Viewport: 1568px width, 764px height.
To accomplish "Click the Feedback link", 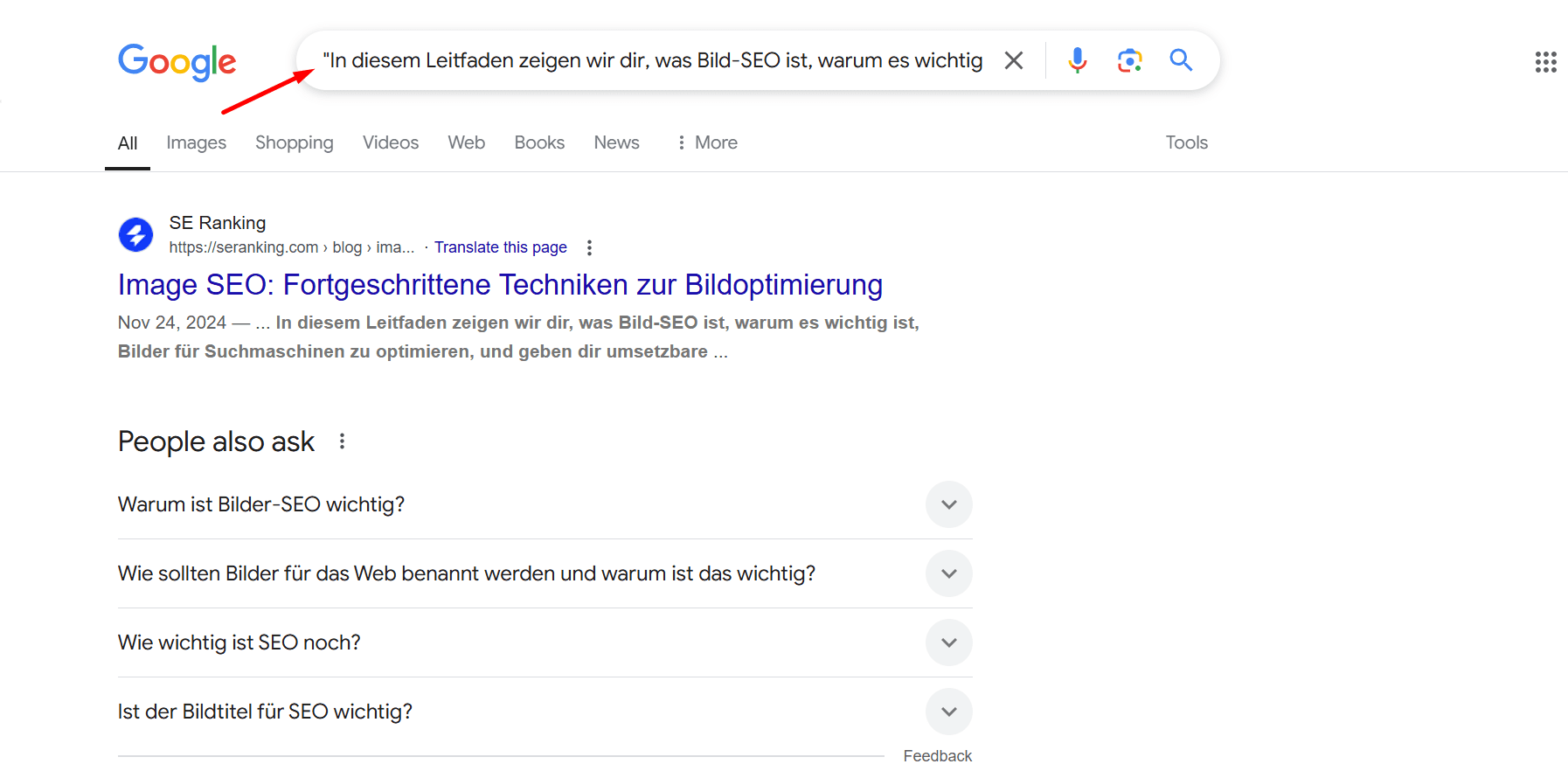I will [x=937, y=755].
